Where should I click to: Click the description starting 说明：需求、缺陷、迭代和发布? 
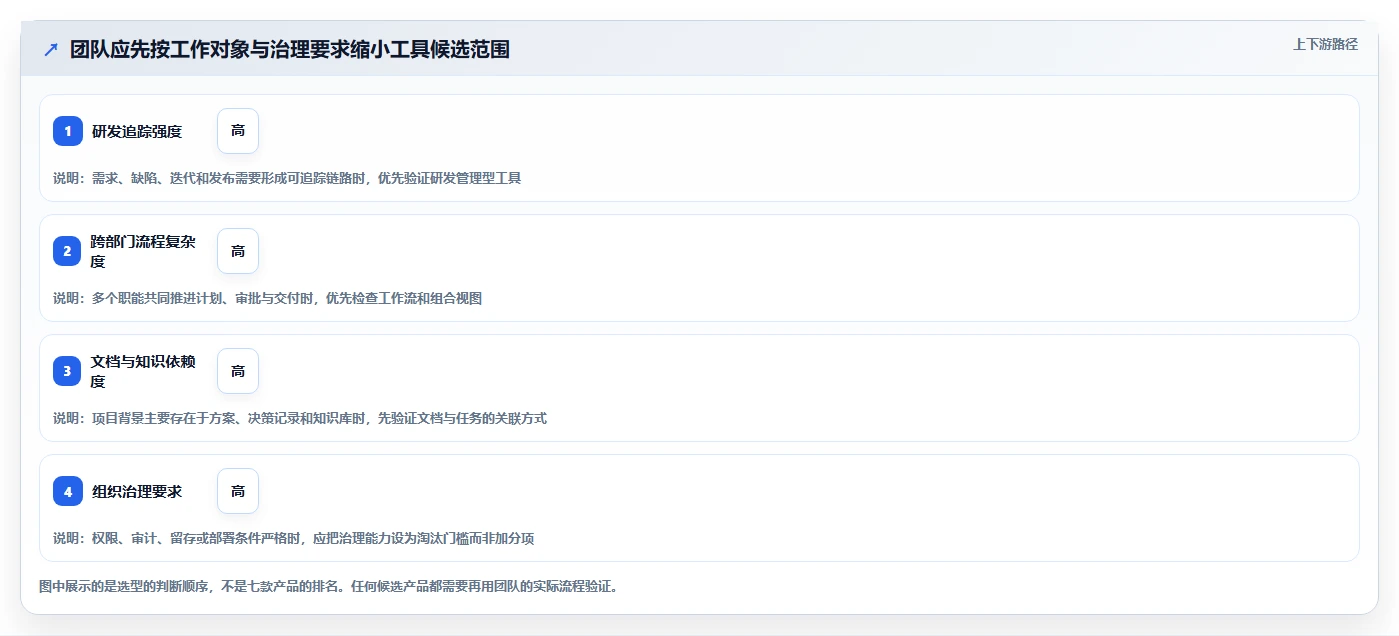pos(287,178)
